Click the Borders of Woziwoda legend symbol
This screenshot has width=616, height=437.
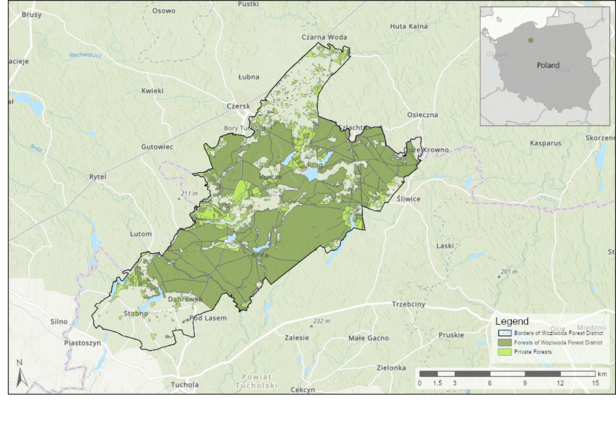[505, 332]
